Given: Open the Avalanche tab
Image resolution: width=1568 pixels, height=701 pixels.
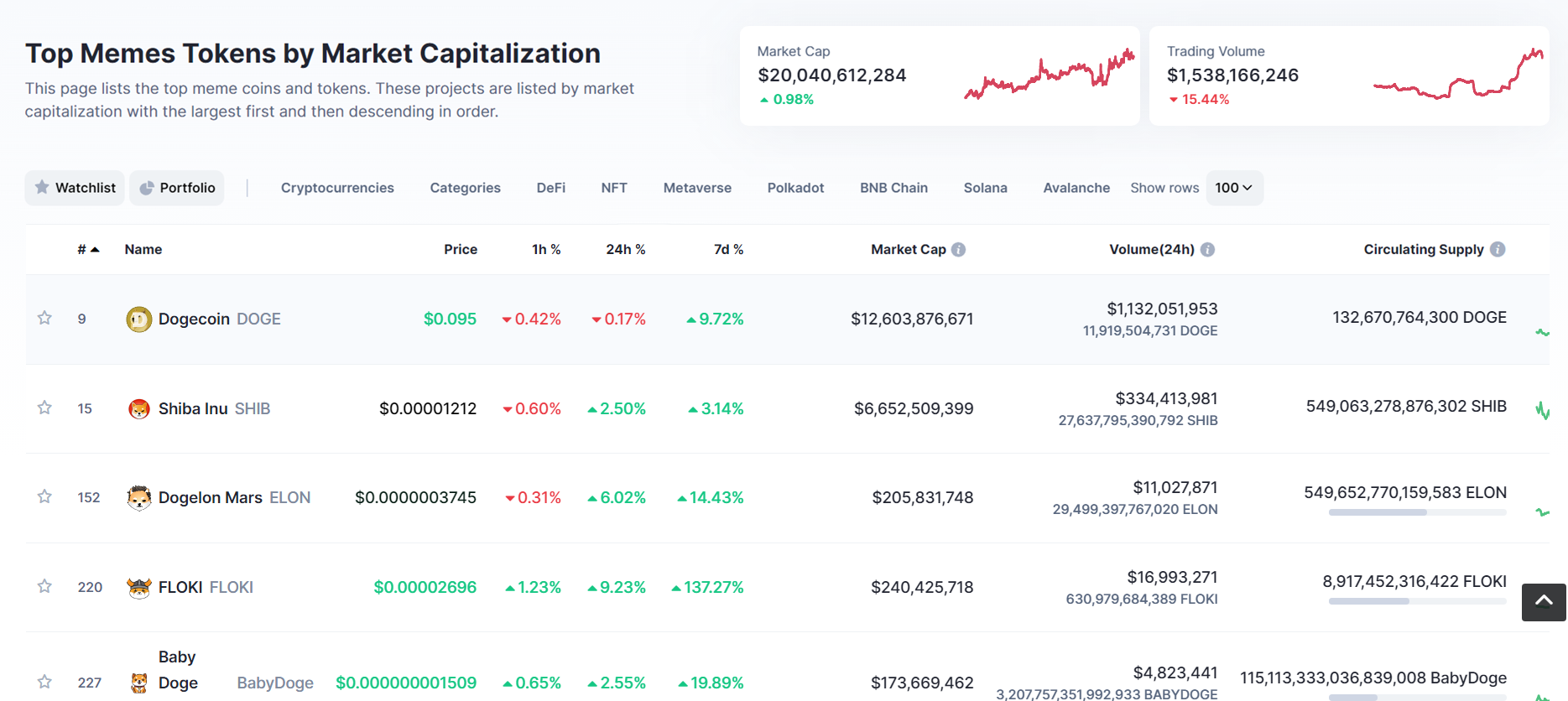Looking at the screenshot, I should pos(1076,188).
